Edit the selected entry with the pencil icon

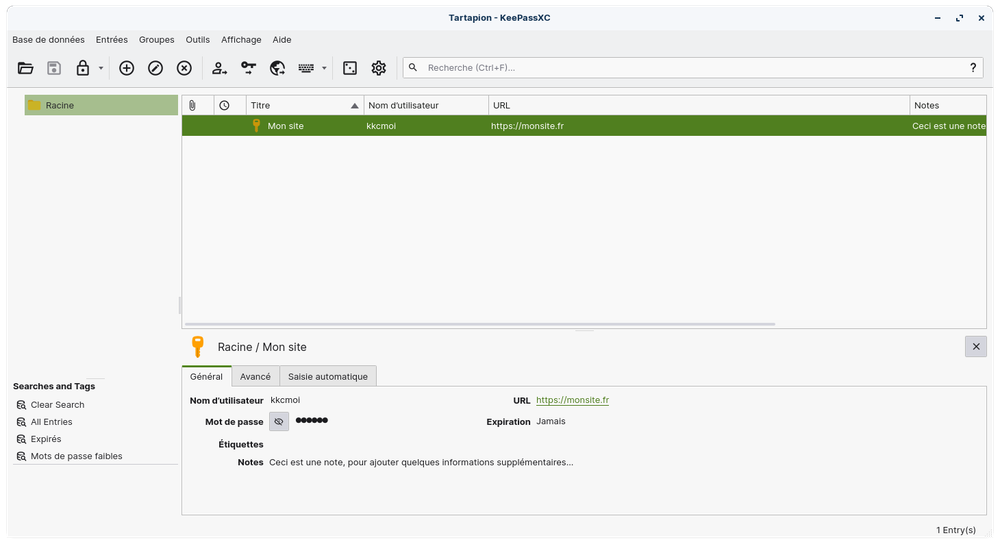[x=155, y=68]
